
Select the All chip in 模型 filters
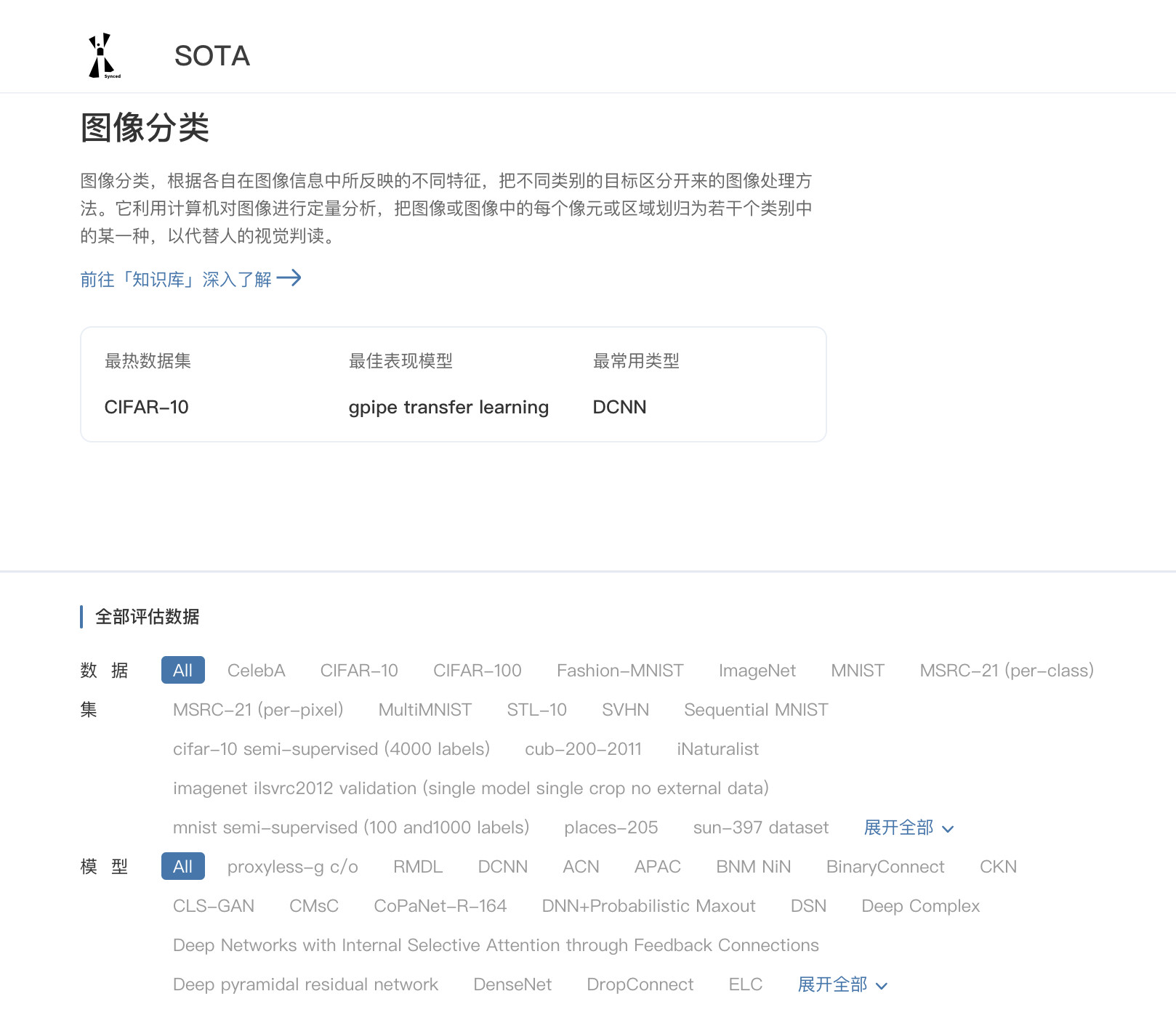tap(182, 866)
